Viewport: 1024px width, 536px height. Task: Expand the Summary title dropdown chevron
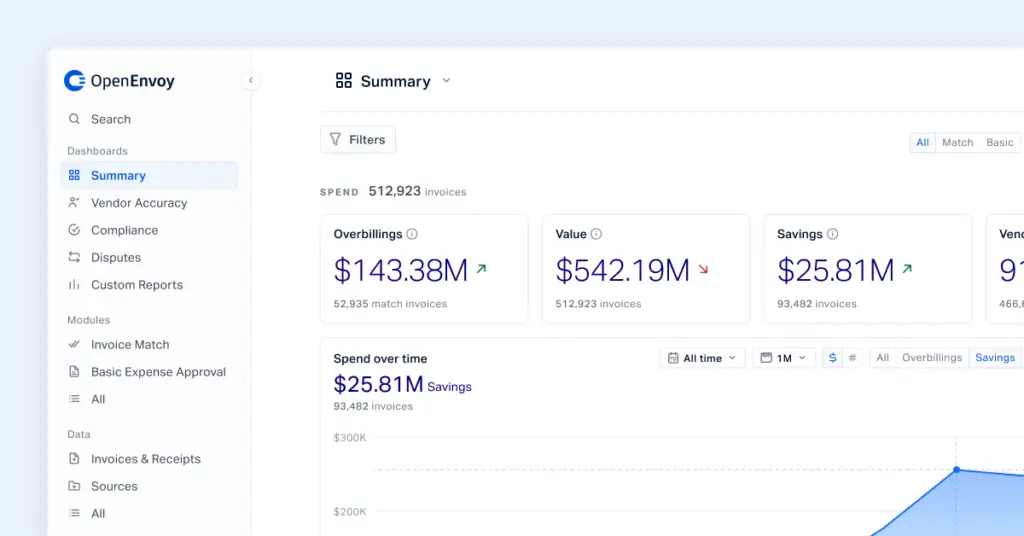pos(447,80)
